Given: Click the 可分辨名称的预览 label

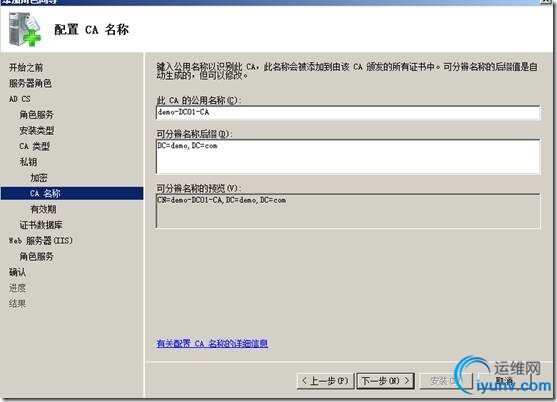Looking at the screenshot, I should pyautogui.click(x=198, y=188).
